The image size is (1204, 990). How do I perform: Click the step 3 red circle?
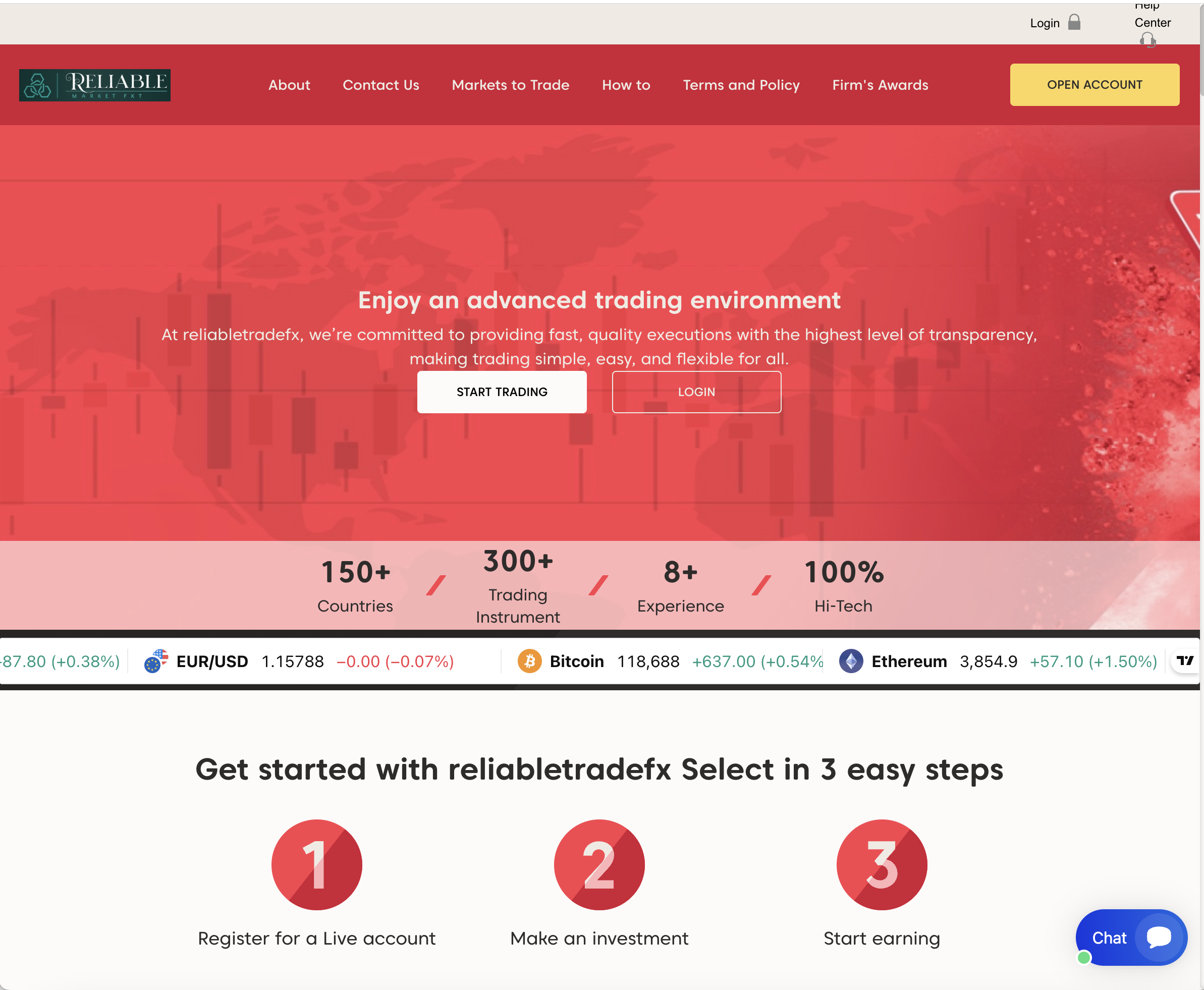point(882,864)
